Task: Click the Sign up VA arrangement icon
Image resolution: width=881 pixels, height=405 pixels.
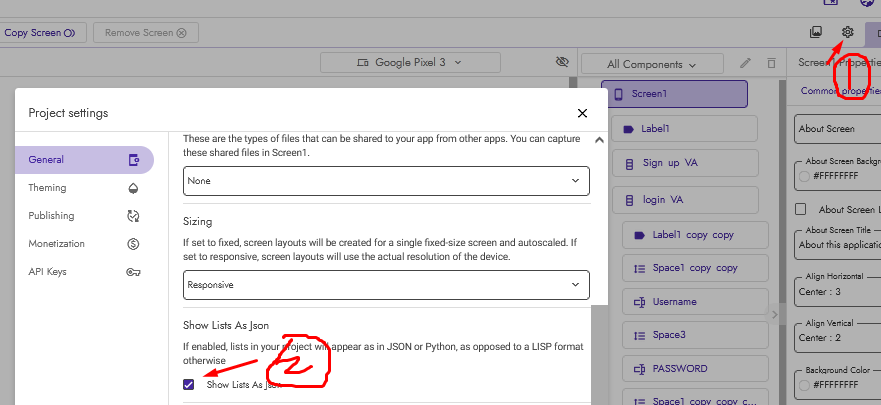Action: point(629,163)
